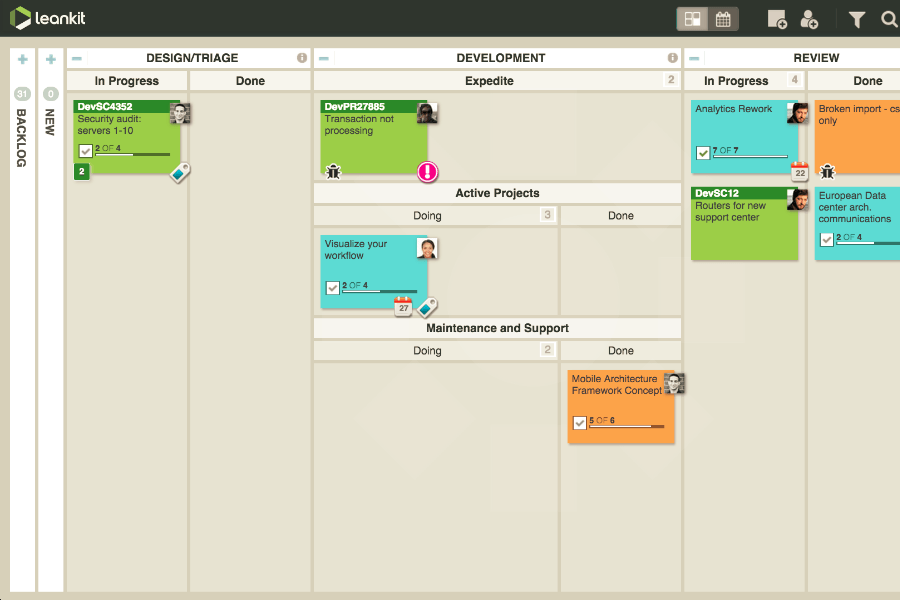Screen dimensions: 900x600
Task: Click the REVIEW lane title
Action: pyautogui.click(x=816, y=58)
